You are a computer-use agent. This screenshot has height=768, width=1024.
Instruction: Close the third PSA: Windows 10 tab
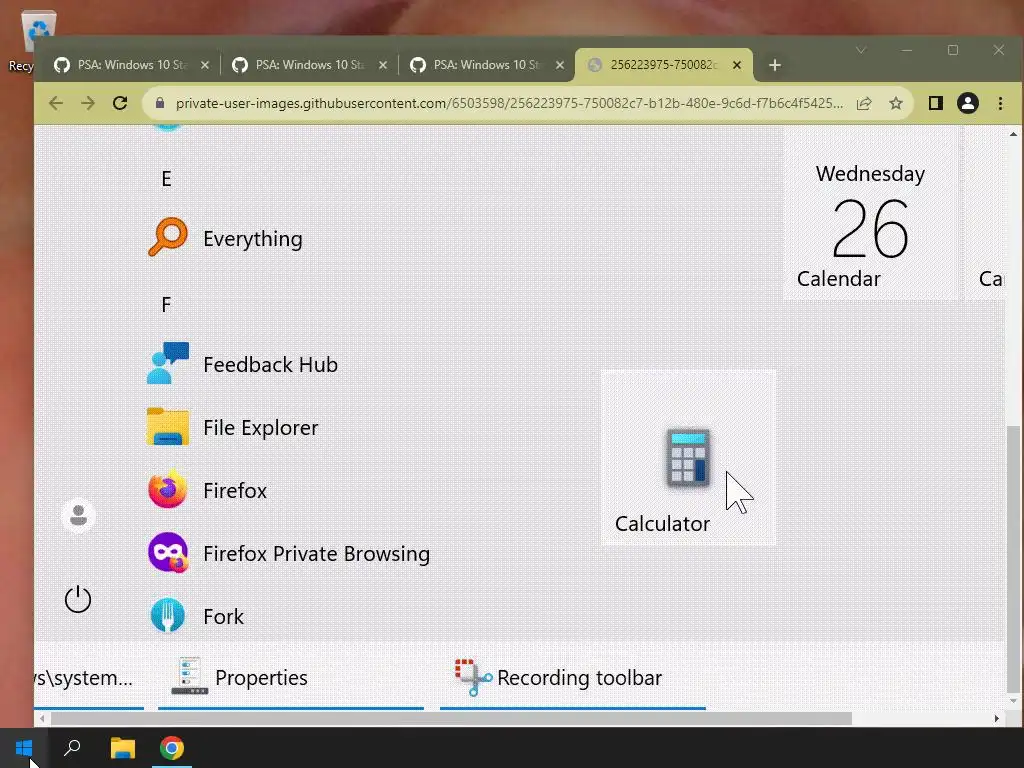coord(560,65)
